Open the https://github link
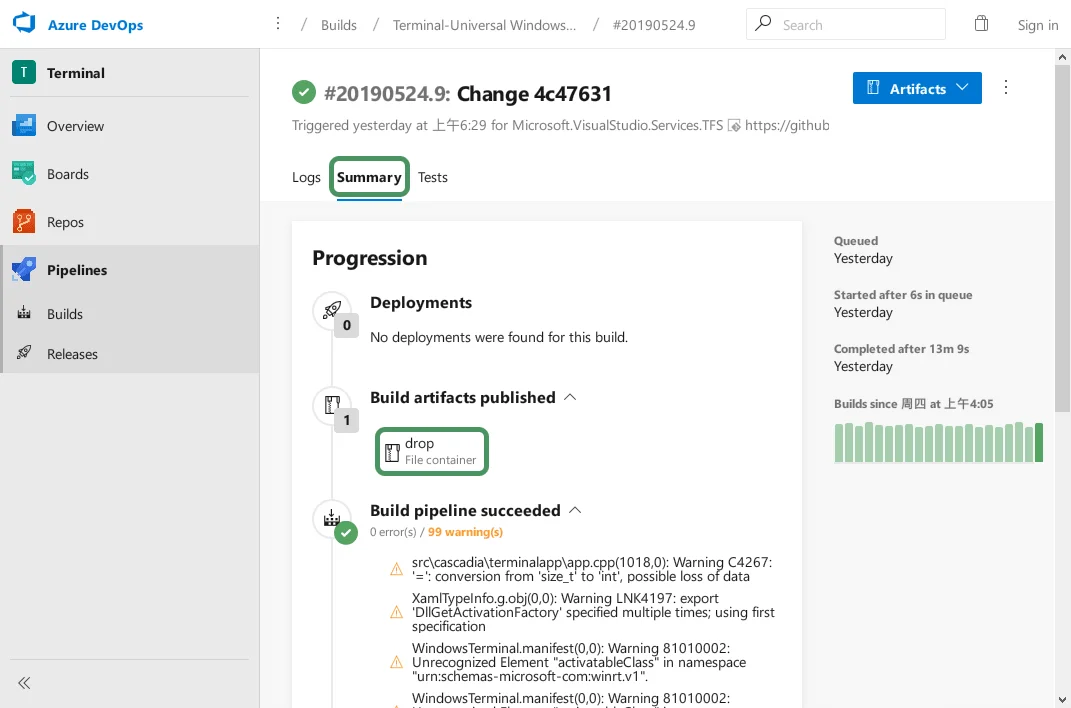This screenshot has width=1071, height=708. [787, 126]
